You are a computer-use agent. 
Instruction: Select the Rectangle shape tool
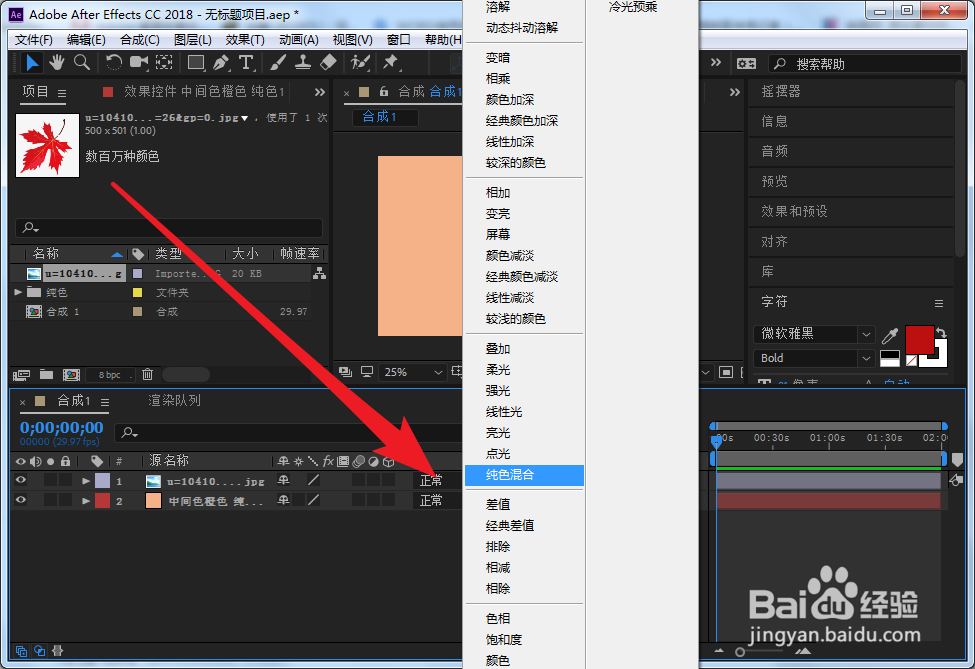click(196, 62)
